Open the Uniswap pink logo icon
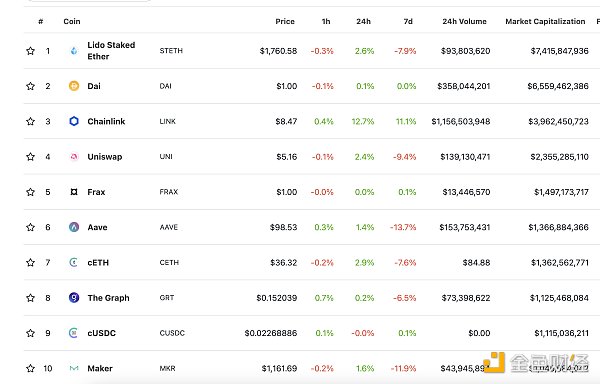 click(74, 156)
